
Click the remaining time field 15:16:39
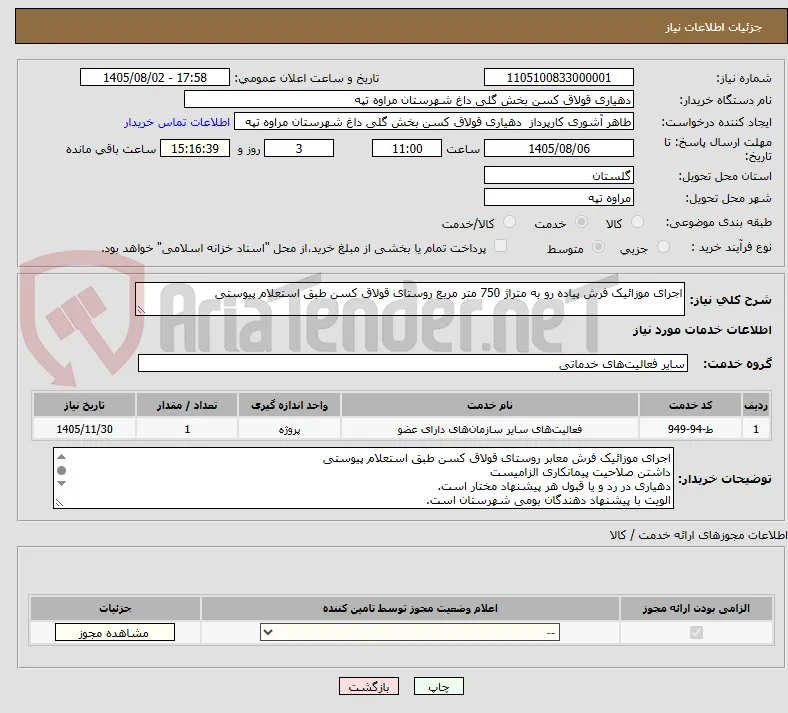pos(195,148)
